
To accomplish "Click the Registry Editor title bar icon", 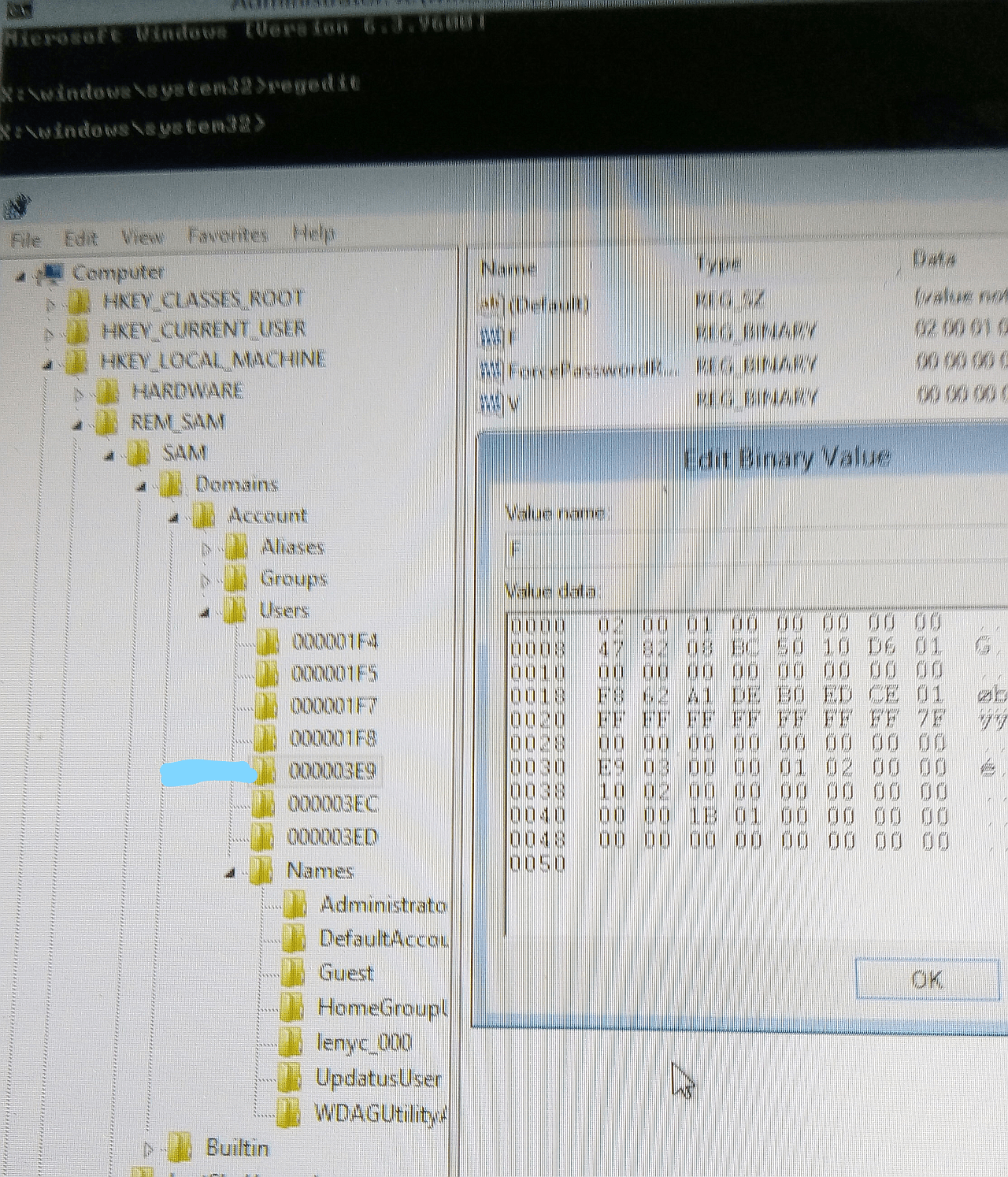I will [x=17, y=207].
